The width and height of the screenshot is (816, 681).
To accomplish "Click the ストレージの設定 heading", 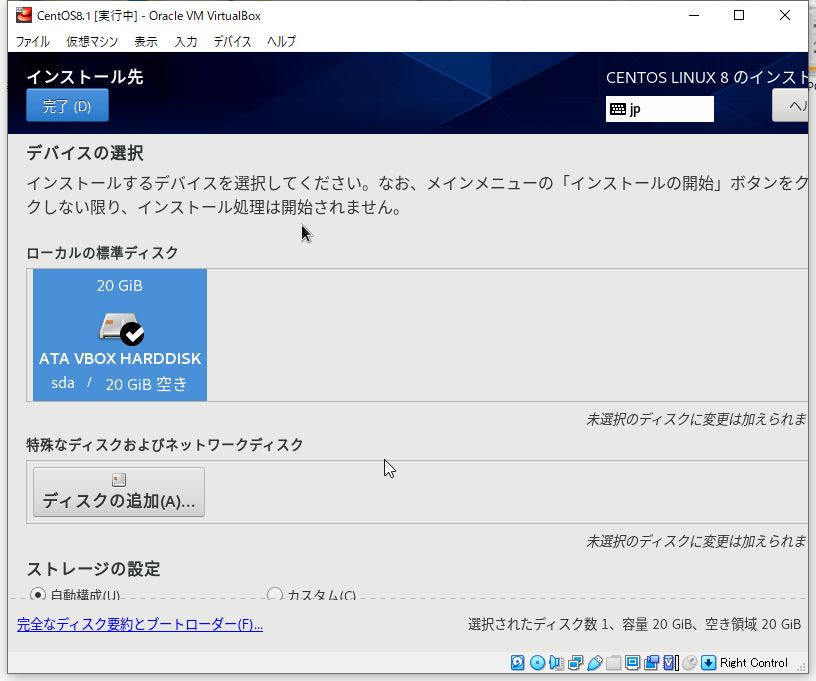I will pos(94,569).
